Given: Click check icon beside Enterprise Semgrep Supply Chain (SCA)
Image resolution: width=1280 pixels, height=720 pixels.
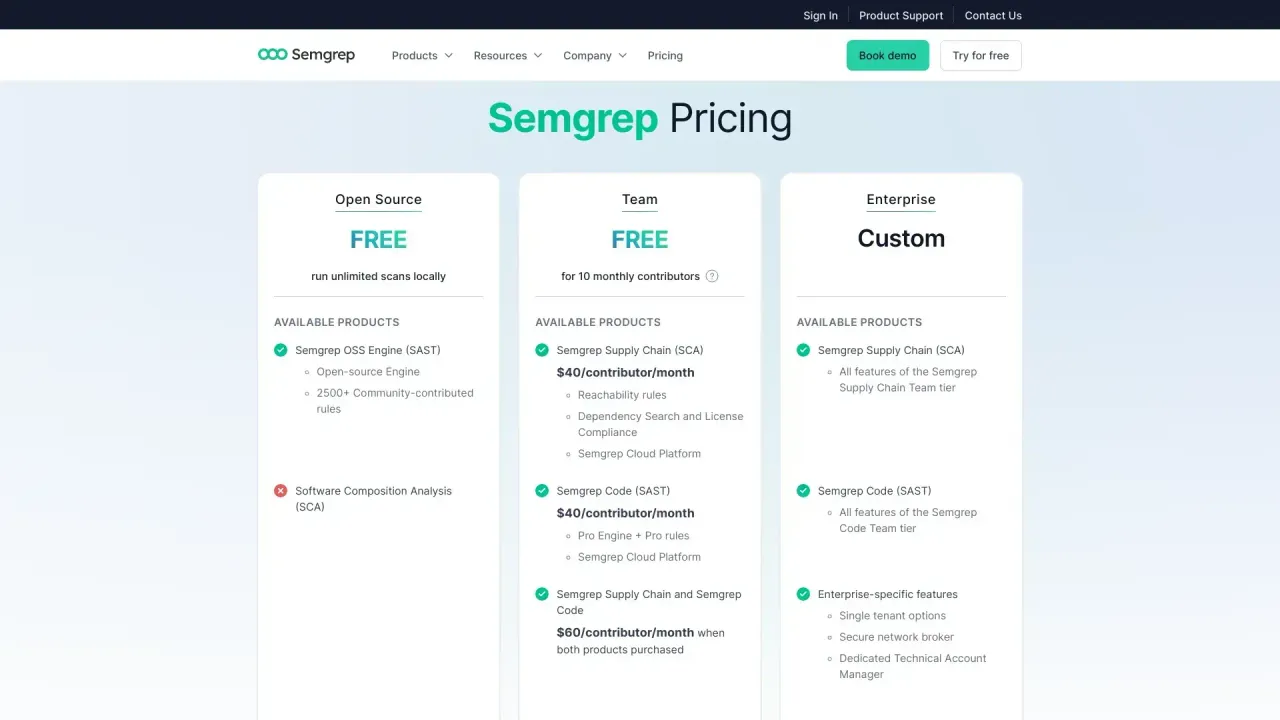Looking at the screenshot, I should coord(803,350).
